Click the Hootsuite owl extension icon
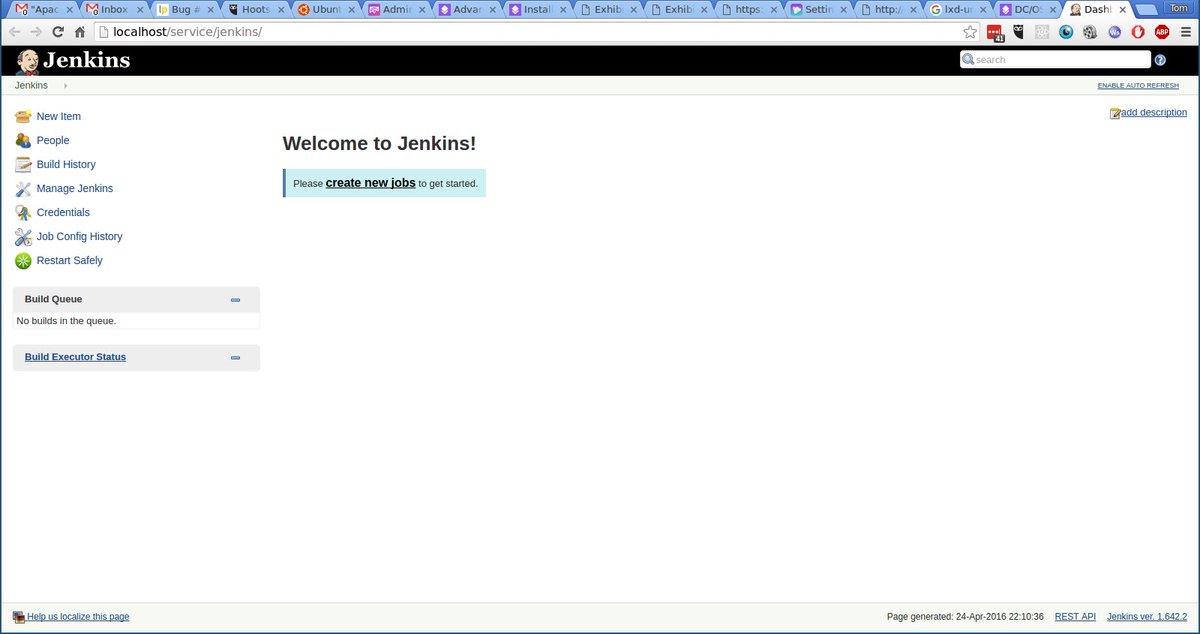The height and width of the screenshot is (634, 1200). pos(1019,32)
